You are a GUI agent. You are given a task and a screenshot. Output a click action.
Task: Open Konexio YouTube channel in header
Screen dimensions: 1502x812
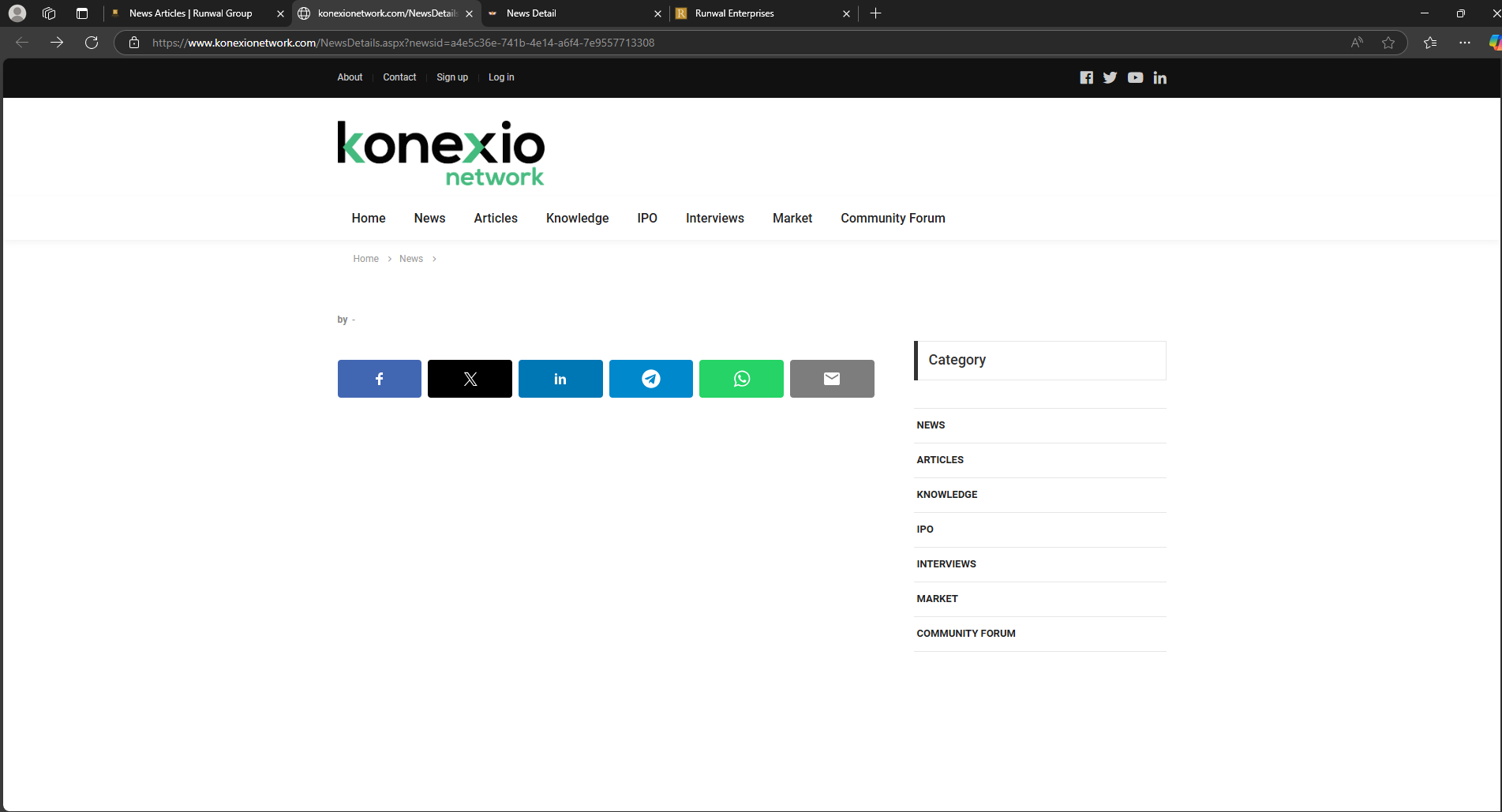1135,77
